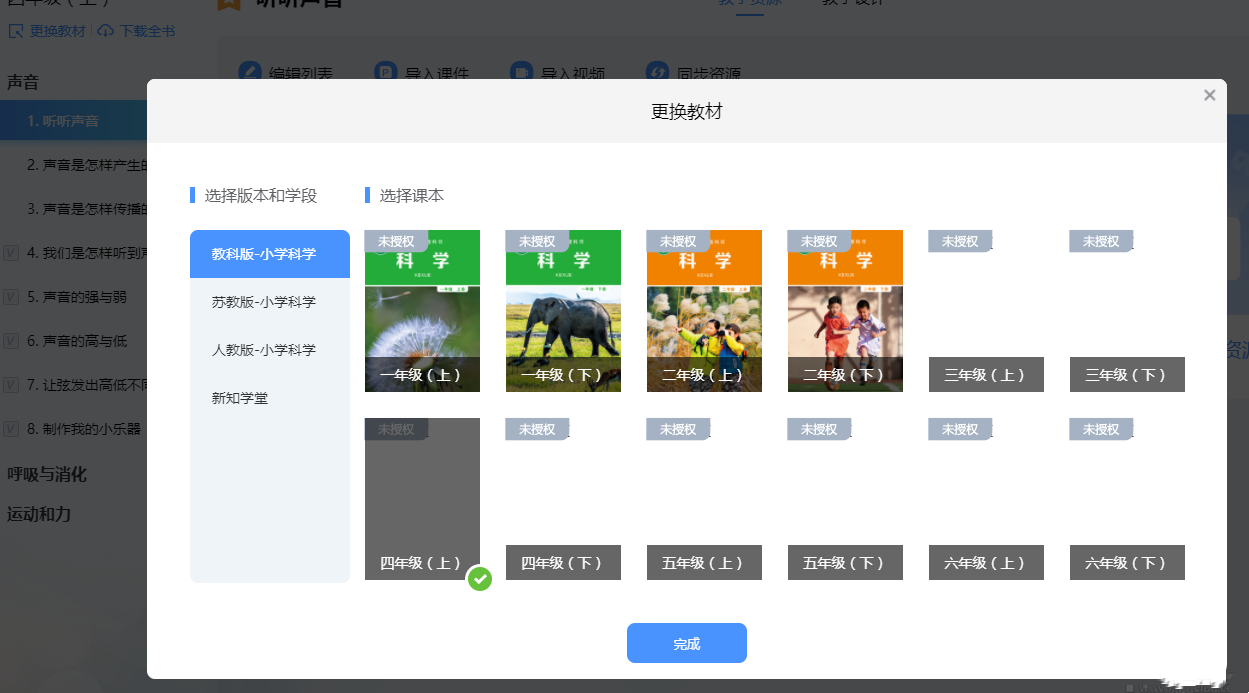Choose the 六年级（上） textbook
Viewport: 1249px width, 693px height.
986,499
